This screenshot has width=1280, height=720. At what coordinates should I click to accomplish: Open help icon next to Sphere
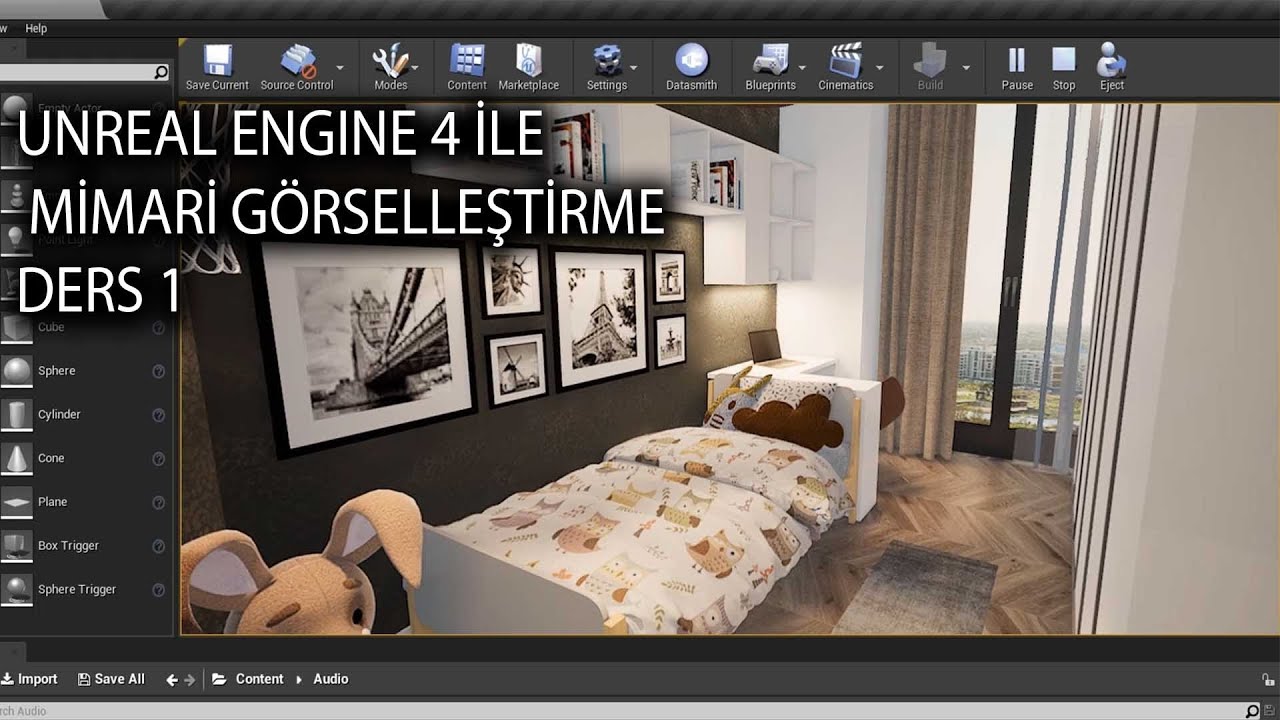coord(158,371)
